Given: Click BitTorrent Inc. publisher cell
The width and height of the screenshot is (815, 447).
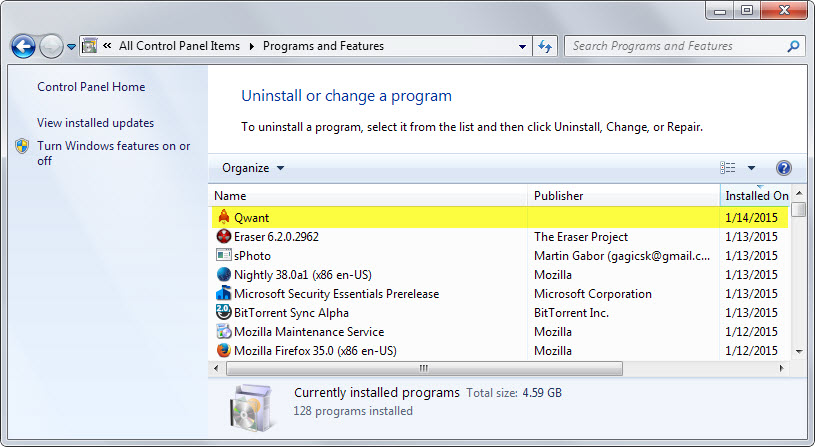Looking at the screenshot, I should click(x=571, y=313).
